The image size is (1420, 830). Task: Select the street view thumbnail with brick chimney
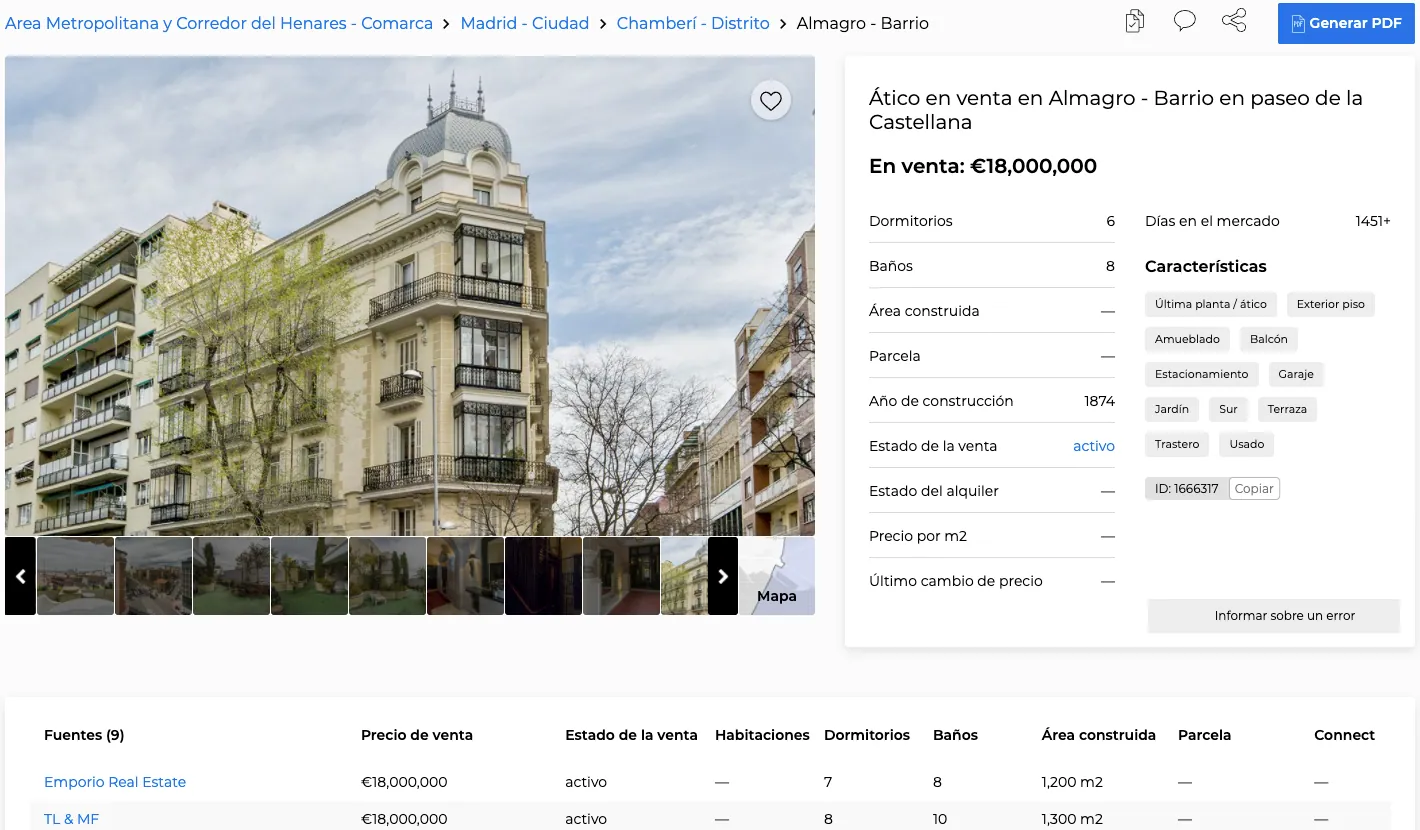click(154, 576)
